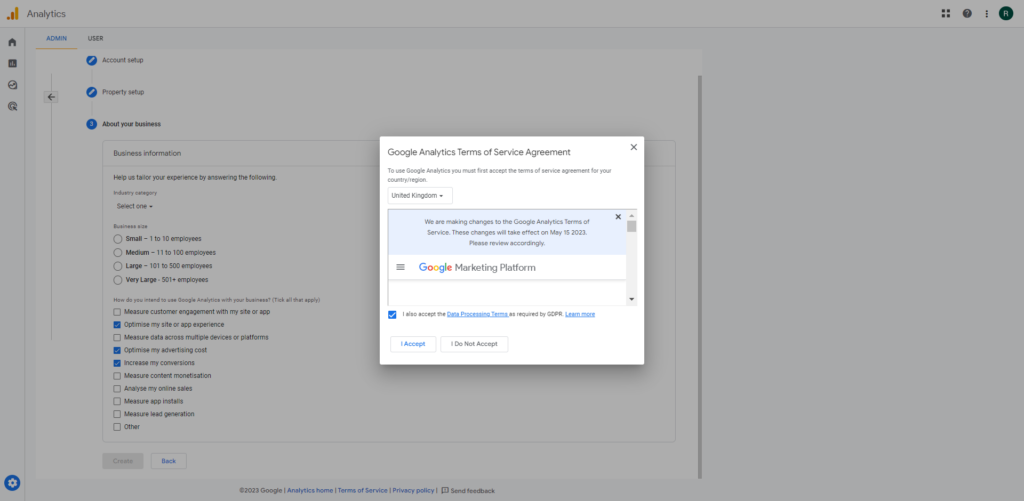Open the Marketing Platform hamburger menu
The image size is (1024, 501).
[x=401, y=267]
